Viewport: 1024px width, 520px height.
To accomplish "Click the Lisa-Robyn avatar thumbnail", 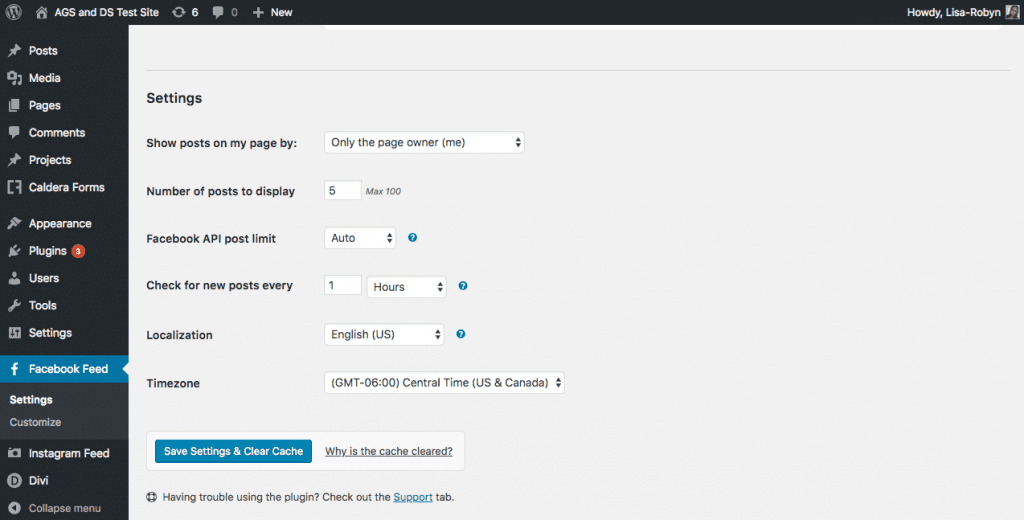I will [x=1012, y=12].
